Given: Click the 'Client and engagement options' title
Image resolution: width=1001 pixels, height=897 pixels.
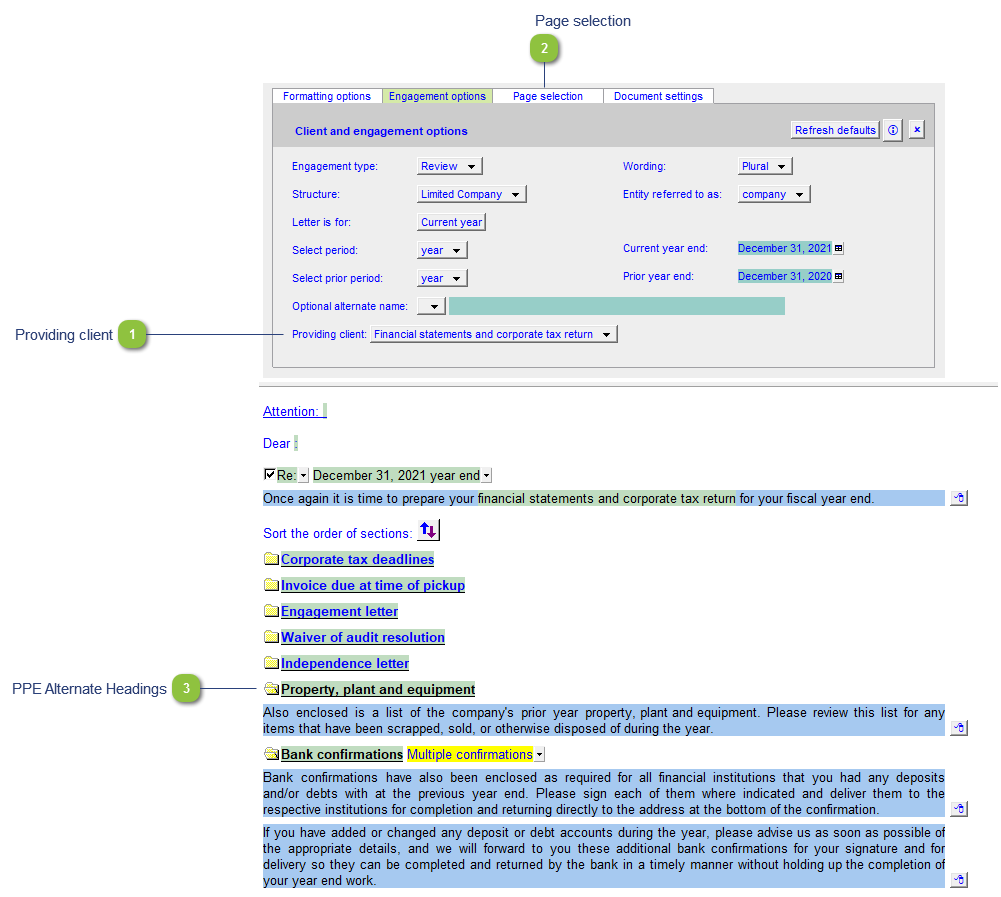Looking at the screenshot, I should pos(381,132).
